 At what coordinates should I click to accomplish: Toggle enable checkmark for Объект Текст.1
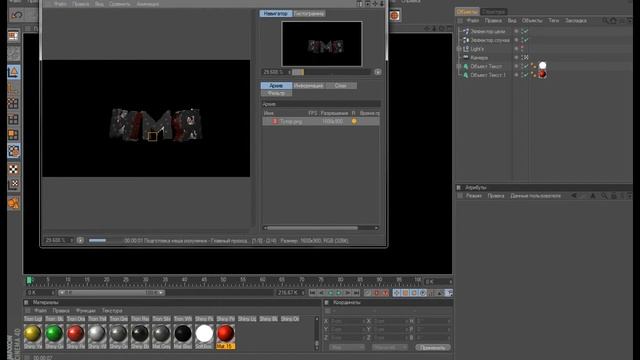pyautogui.click(x=526, y=75)
